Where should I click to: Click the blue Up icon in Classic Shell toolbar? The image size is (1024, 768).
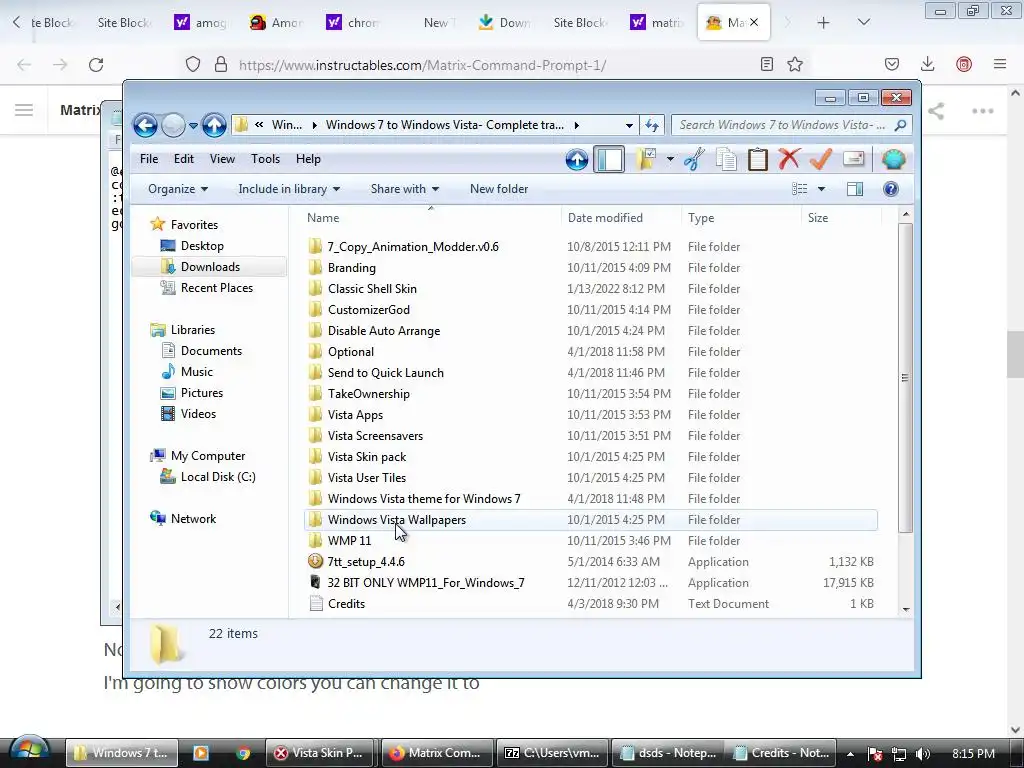point(577,159)
